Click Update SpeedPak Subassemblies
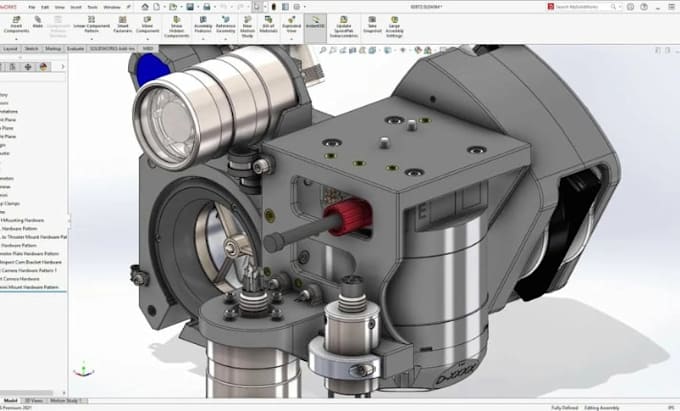This screenshot has width=680, height=411. (x=343, y=27)
